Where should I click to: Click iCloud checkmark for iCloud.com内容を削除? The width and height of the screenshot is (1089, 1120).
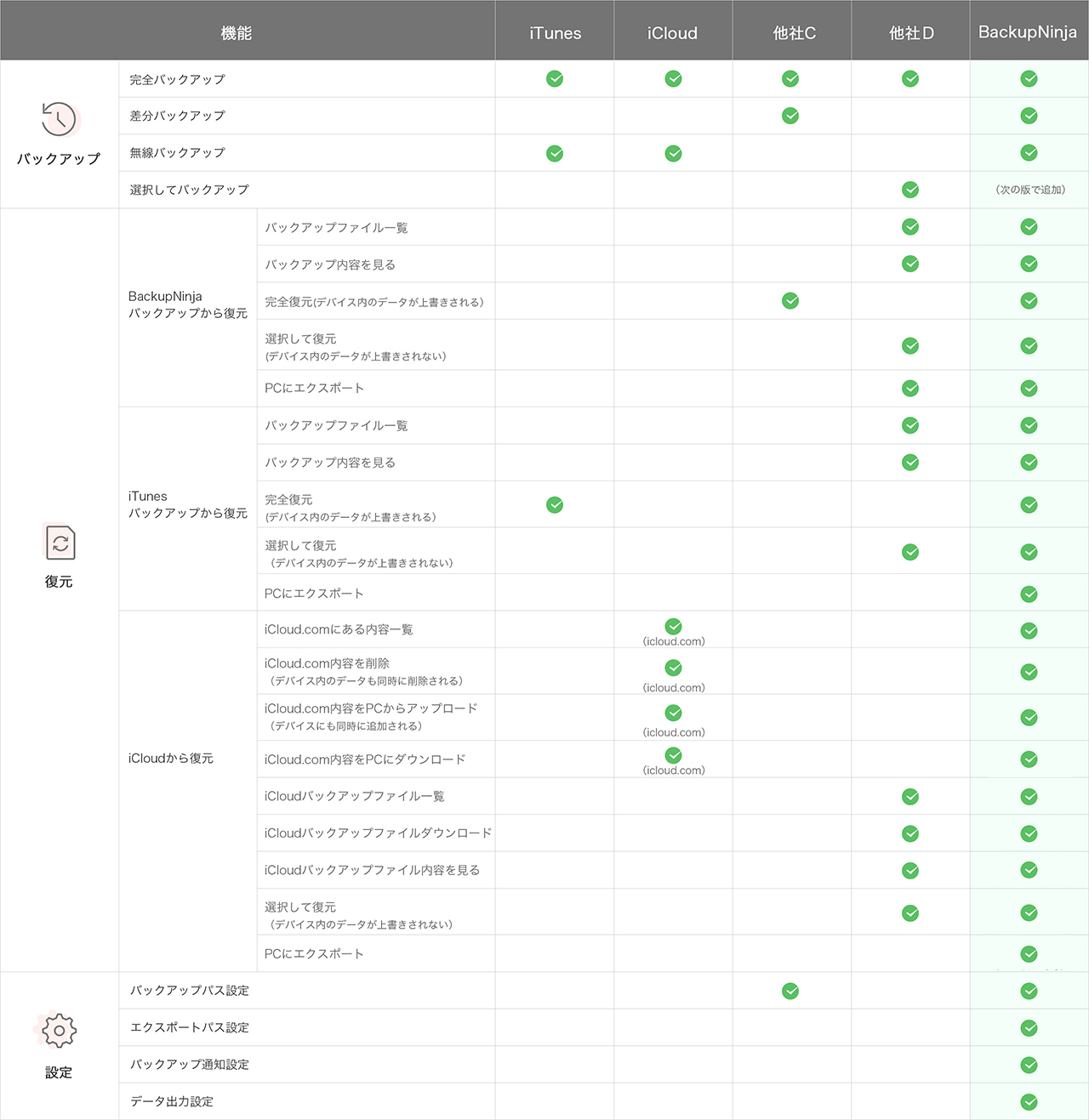point(673,668)
